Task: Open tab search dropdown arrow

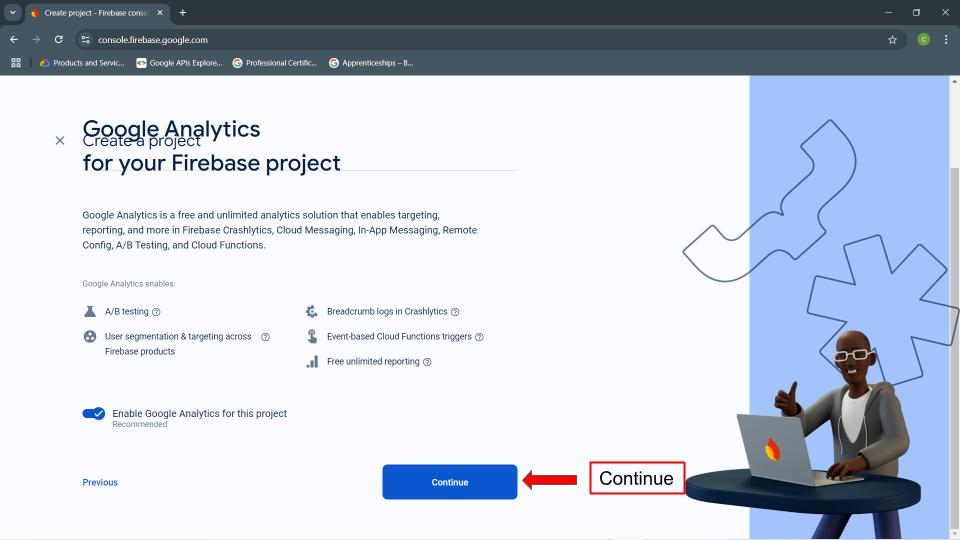Action: coord(12,12)
